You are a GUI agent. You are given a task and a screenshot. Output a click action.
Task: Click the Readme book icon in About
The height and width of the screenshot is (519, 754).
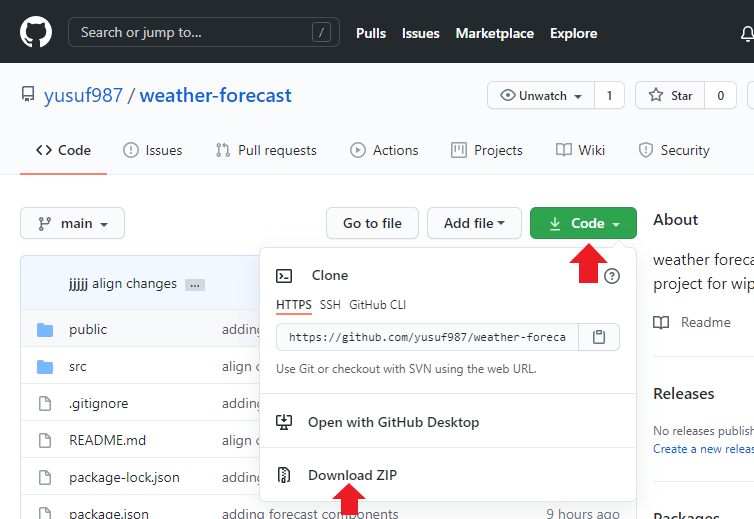(x=661, y=322)
